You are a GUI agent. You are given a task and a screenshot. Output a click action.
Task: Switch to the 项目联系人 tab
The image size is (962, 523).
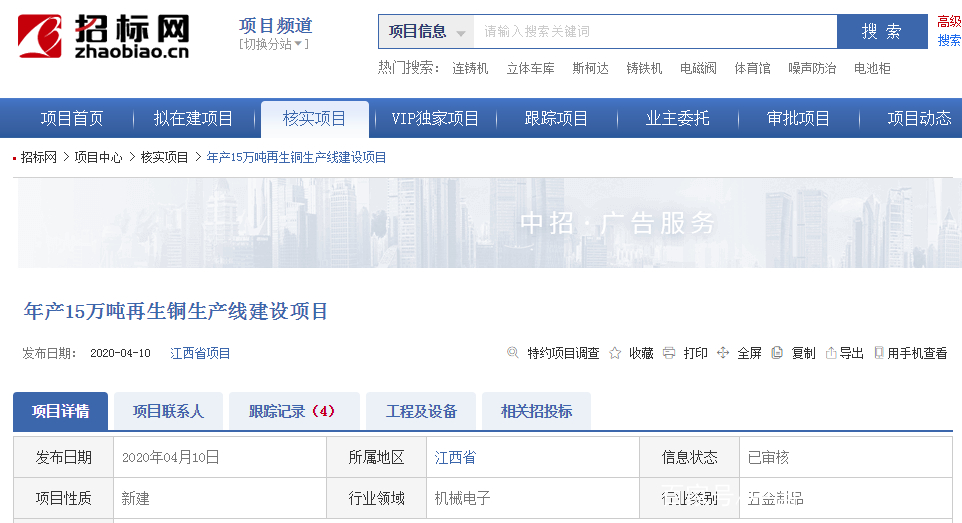tap(168, 411)
